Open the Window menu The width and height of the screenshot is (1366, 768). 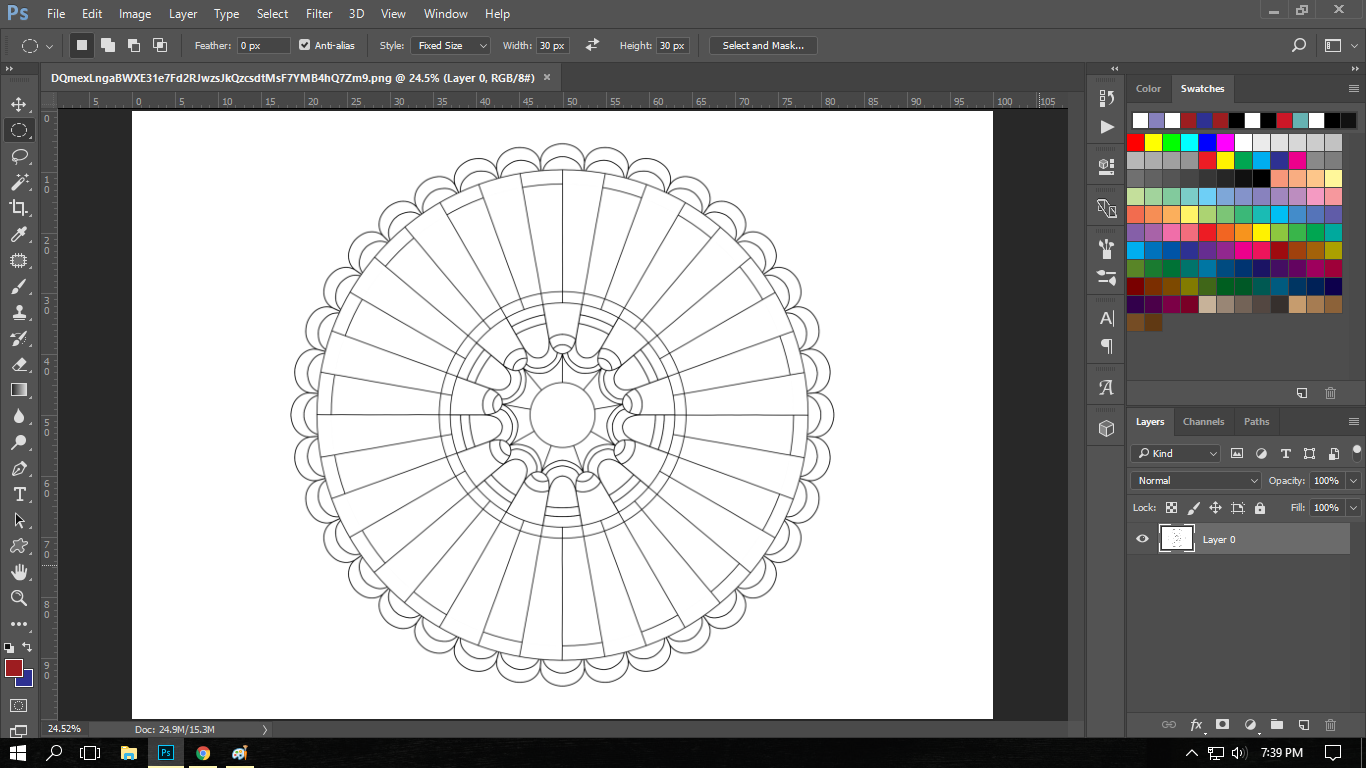(445, 14)
